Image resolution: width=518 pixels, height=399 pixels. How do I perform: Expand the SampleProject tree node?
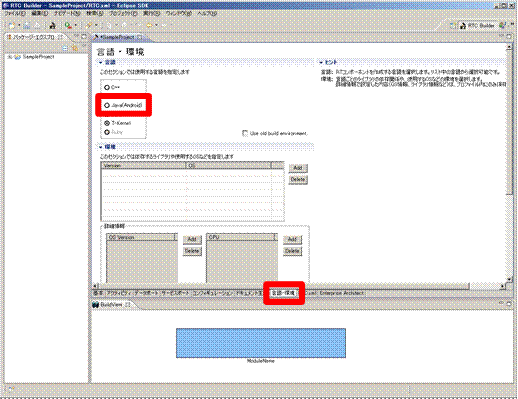[x=10, y=57]
